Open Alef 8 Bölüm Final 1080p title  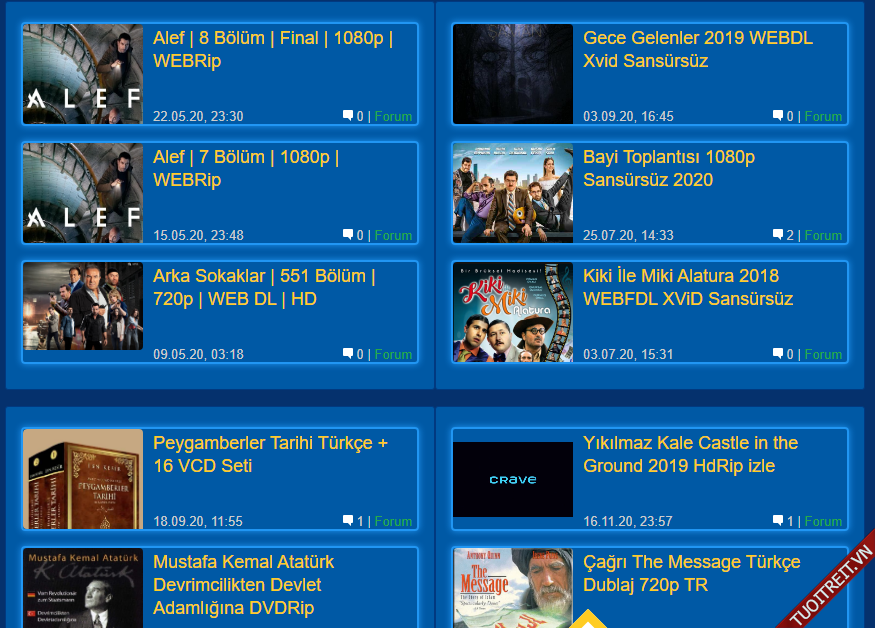[273, 49]
